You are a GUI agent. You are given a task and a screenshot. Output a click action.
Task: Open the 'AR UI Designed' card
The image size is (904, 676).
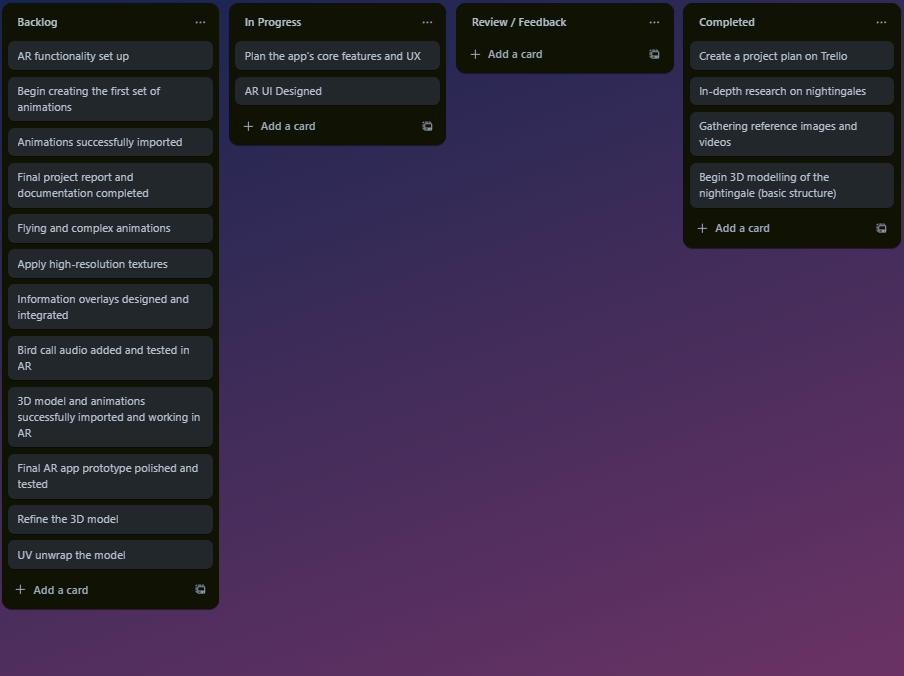click(337, 91)
